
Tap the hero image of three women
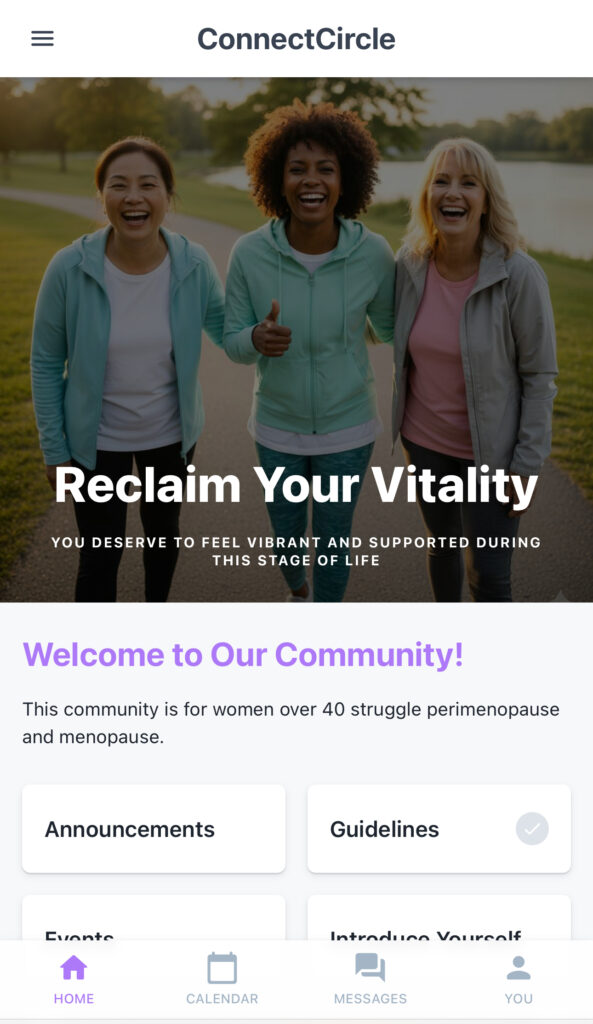pyautogui.click(x=296, y=340)
